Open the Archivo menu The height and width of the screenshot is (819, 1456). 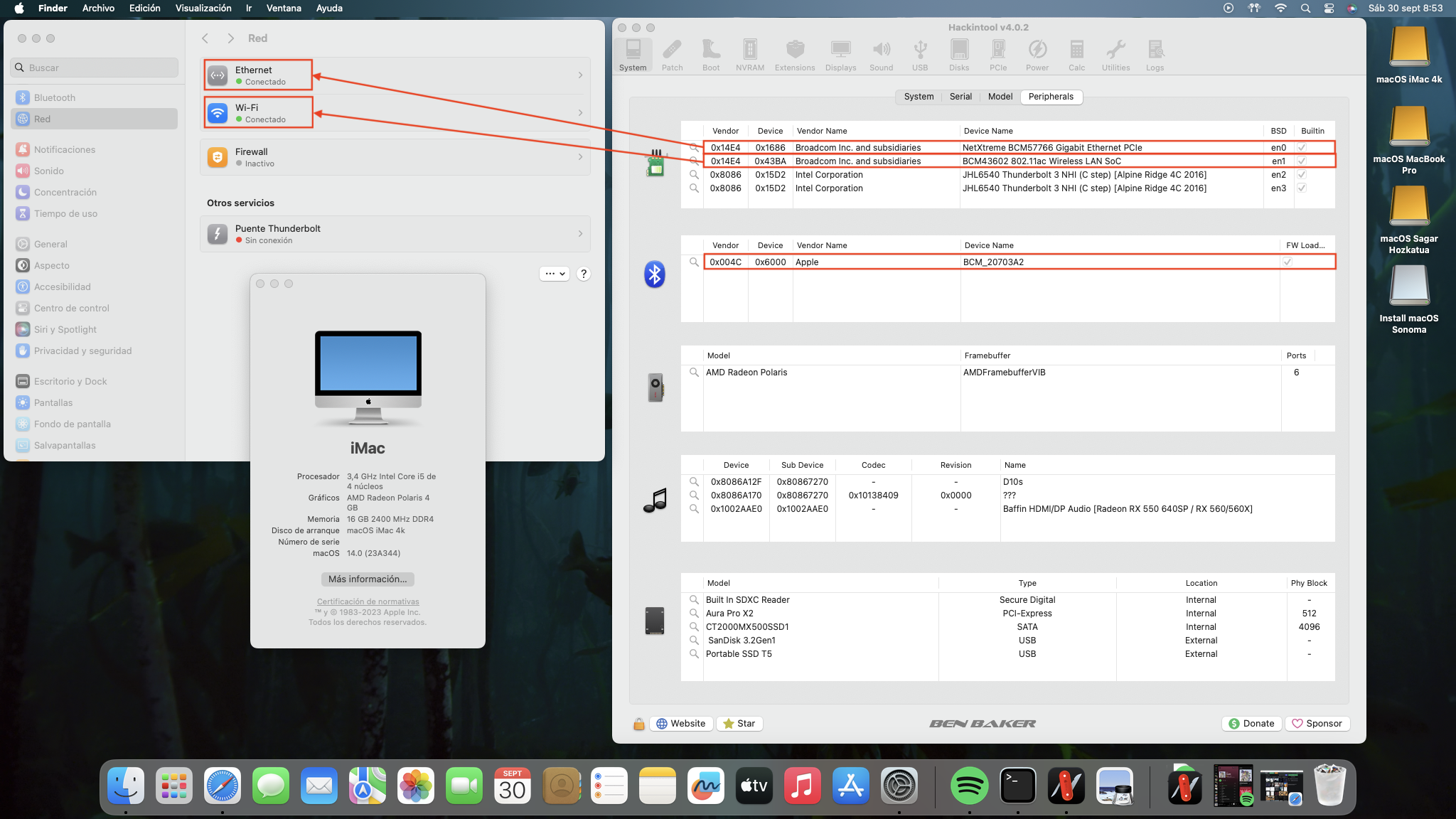(98, 9)
